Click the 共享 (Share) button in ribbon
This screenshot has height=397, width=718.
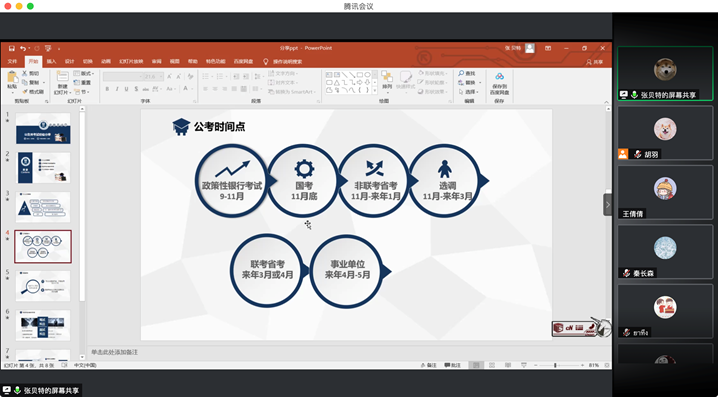[x=595, y=62]
